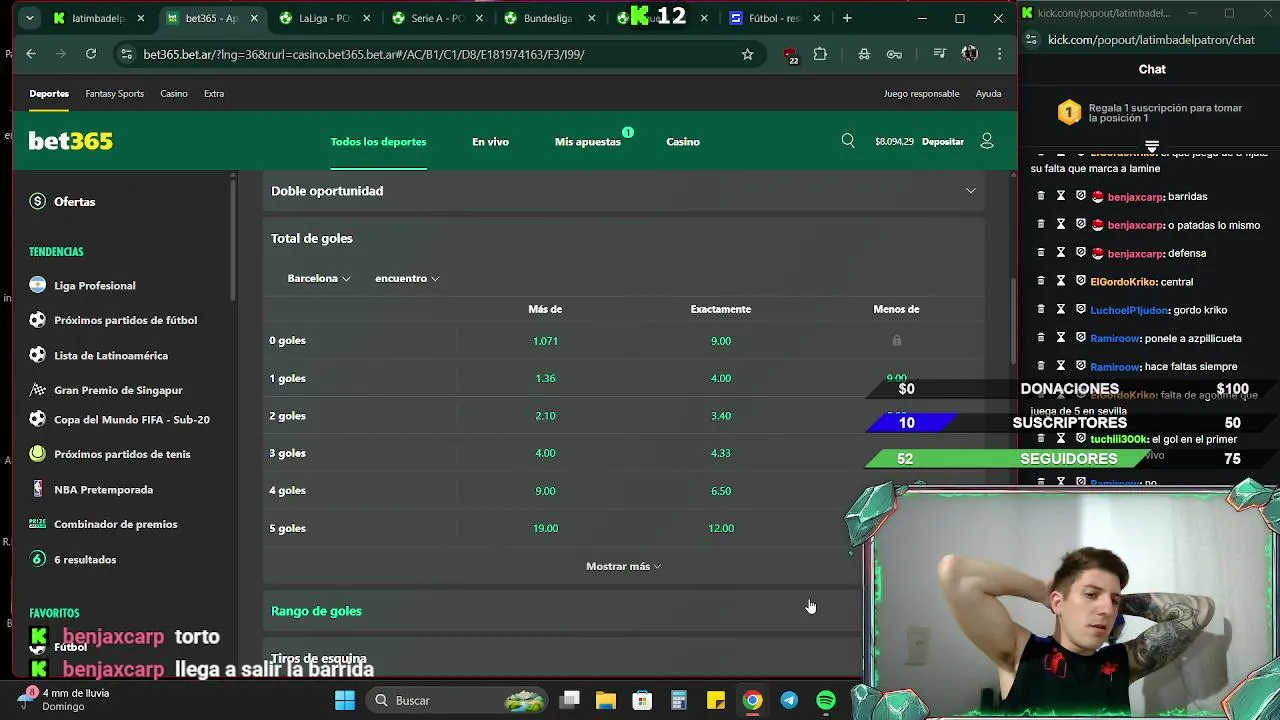1280x720 pixels.
Task: Reload the bet365 page
Action: click(91, 54)
